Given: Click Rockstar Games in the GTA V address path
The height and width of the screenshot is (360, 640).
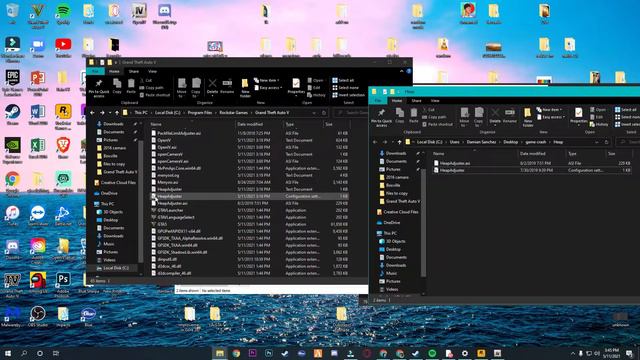Looking at the screenshot, I should 233,113.
